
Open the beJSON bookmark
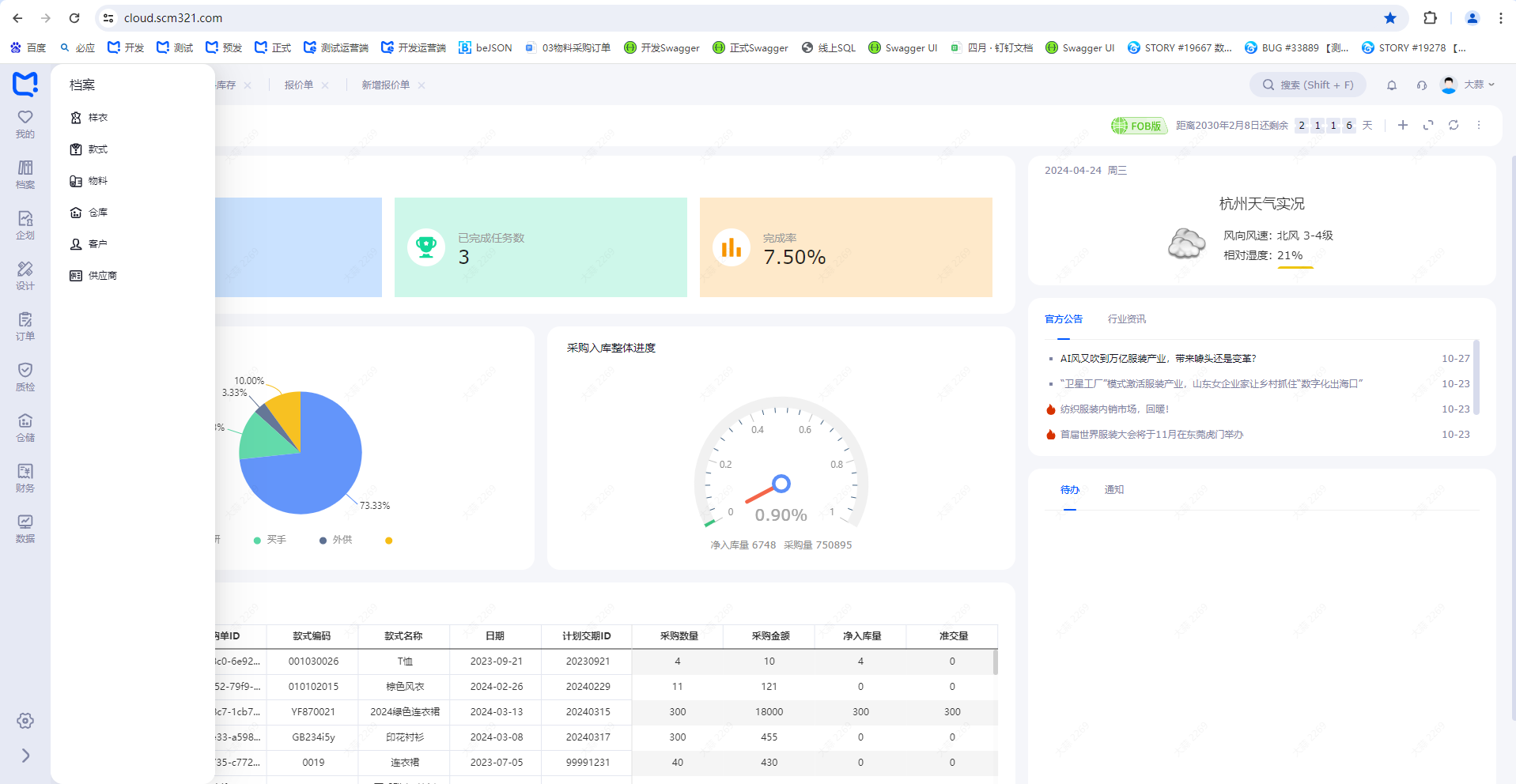click(x=486, y=48)
